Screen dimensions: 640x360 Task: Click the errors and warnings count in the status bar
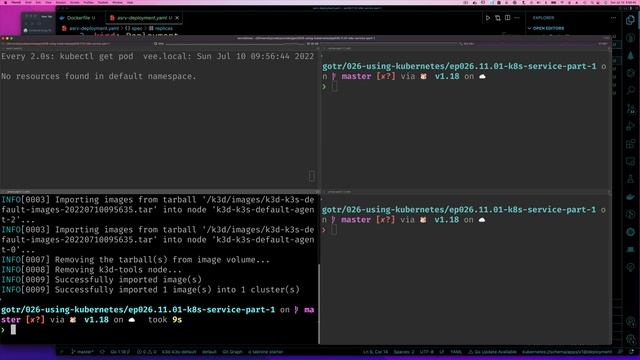click(x=147, y=352)
